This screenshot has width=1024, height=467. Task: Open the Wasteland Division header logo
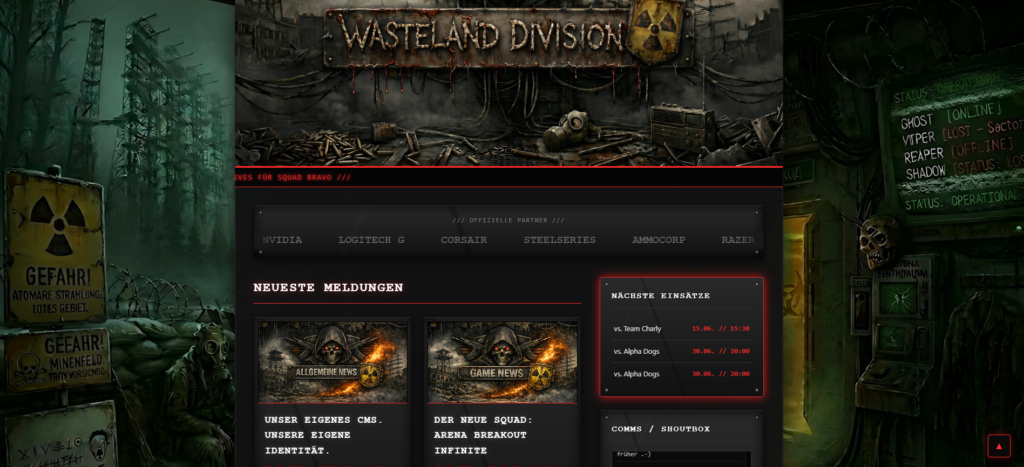click(508, 34)
